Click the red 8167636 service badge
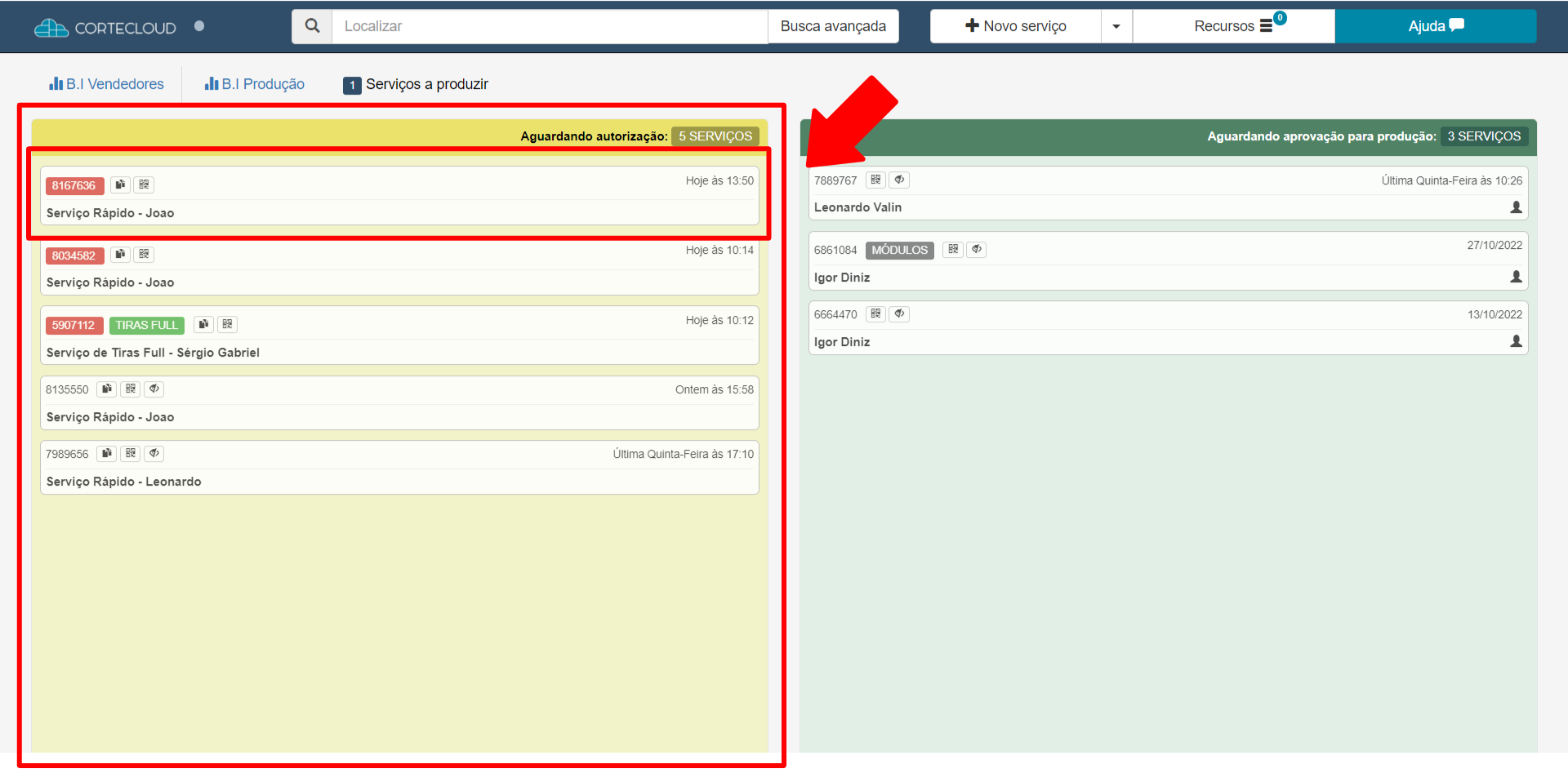 point(74,185)
